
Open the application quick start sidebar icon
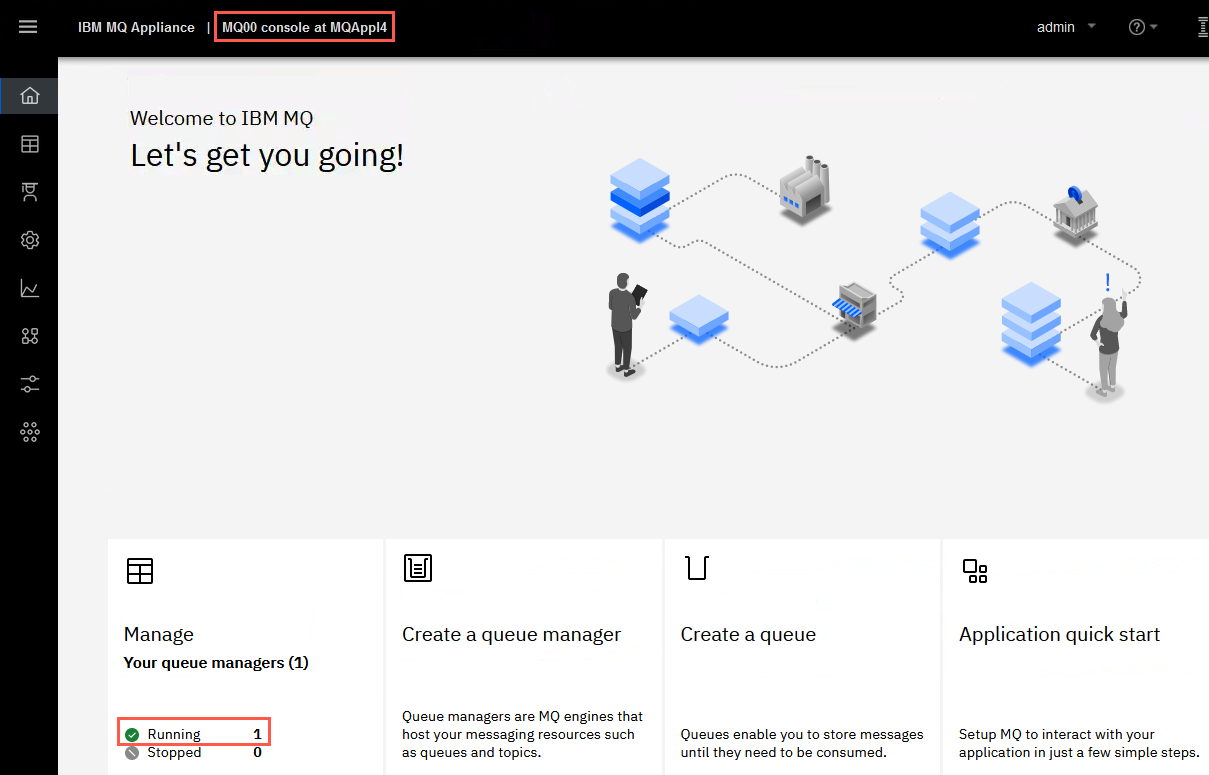tap(30, 336)
